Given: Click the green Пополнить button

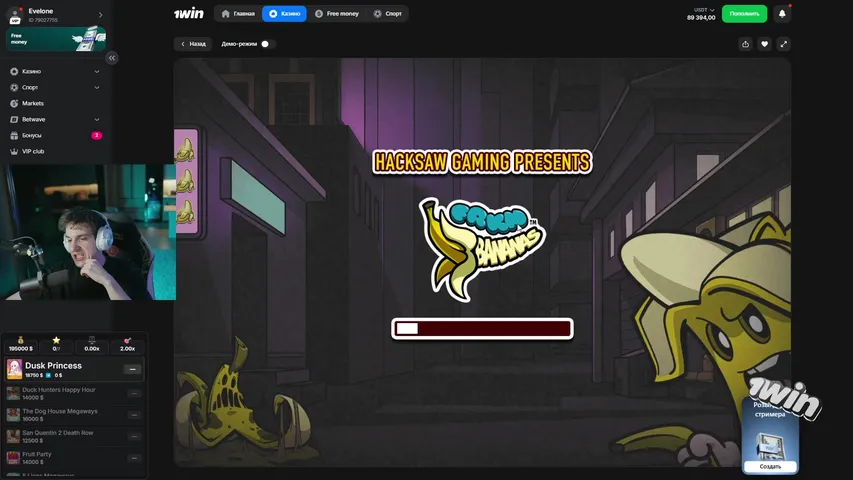Looking at the screenshot, I should click(x=744, y=14).
